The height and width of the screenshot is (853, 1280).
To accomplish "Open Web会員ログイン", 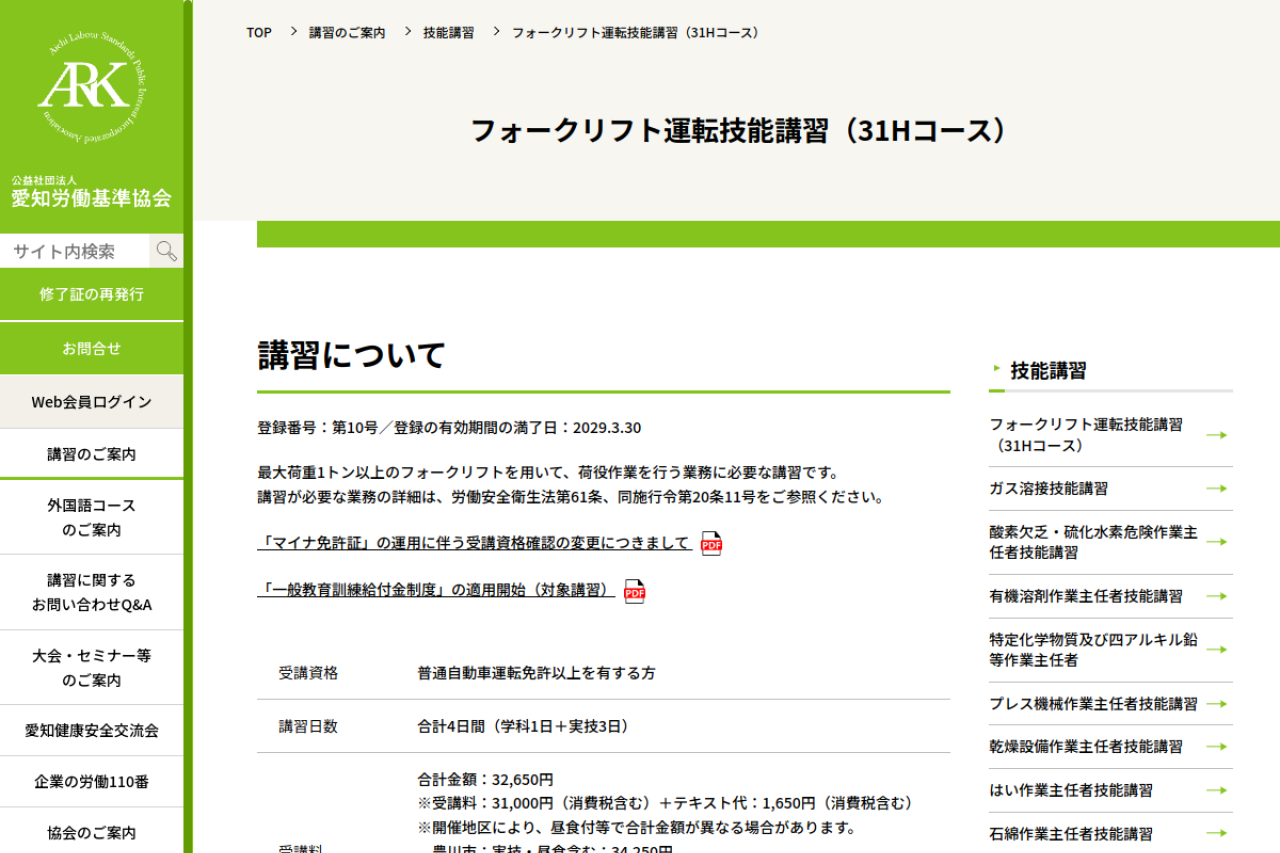I will point(92,401).
